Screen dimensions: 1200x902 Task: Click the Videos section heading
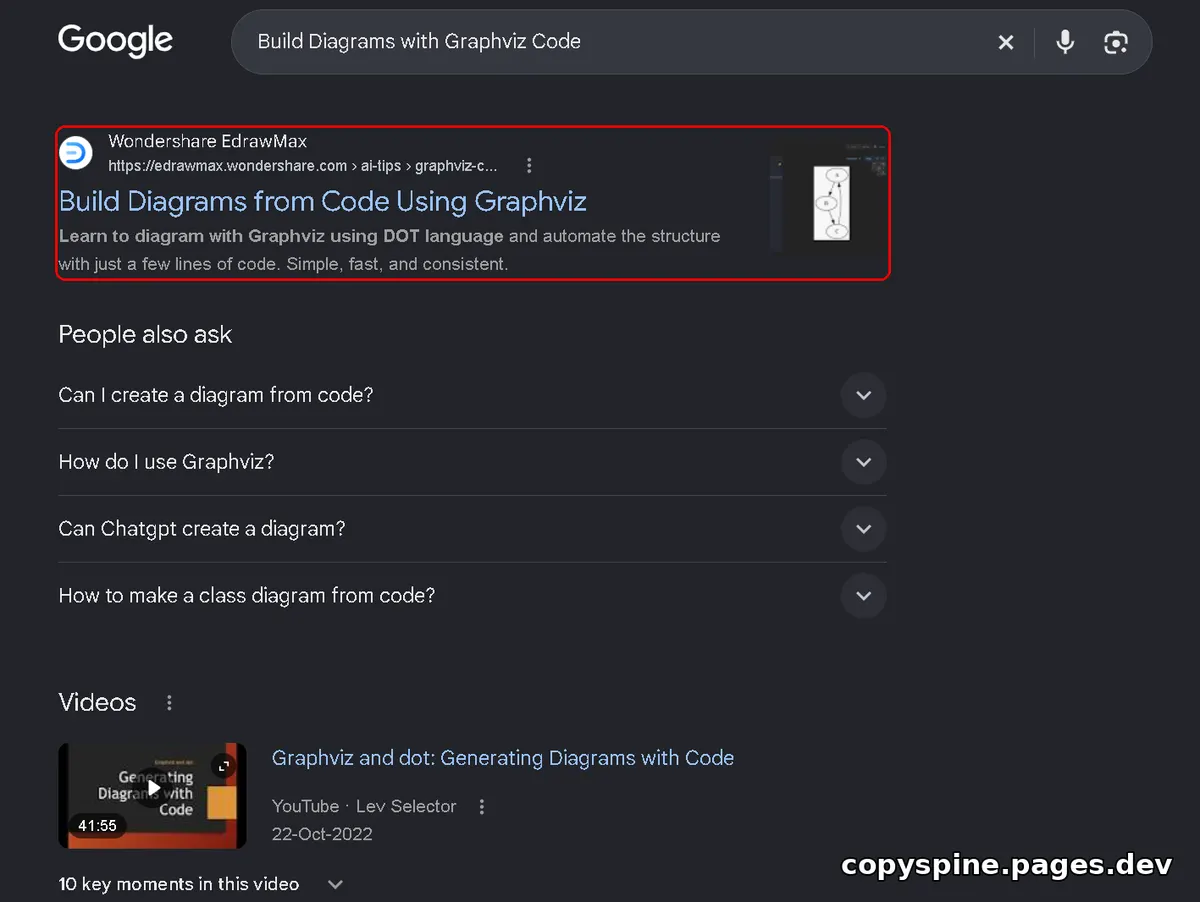pos(97,702)
